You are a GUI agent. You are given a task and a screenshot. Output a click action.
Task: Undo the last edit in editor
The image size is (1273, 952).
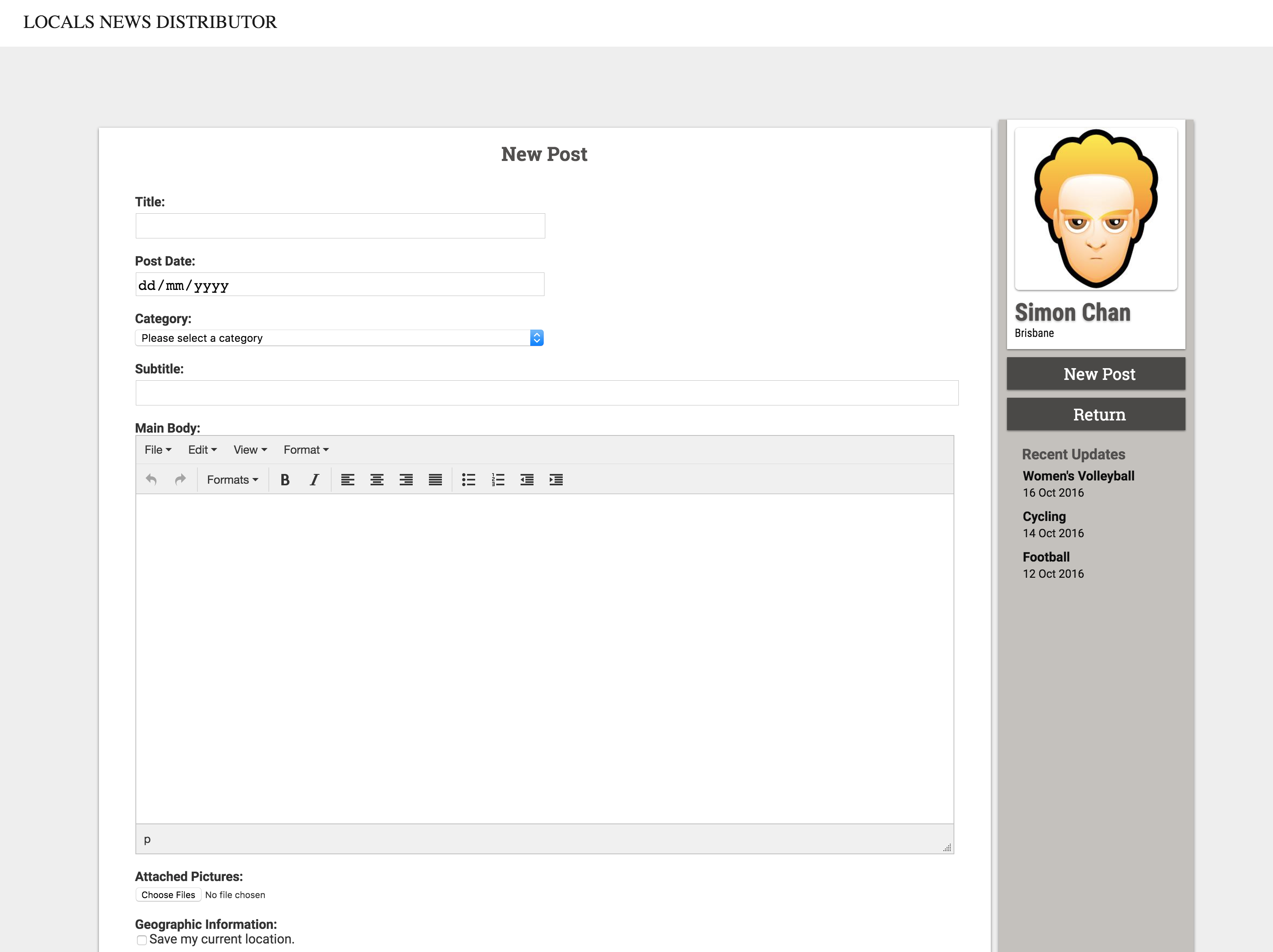click(x=151, y=480)
